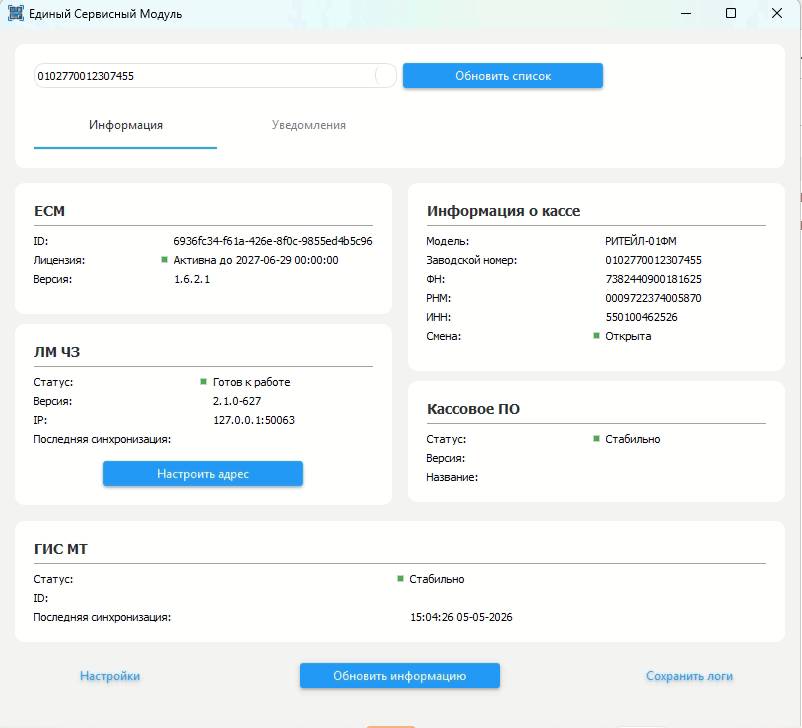The width and height of the screenshot is (802, 728).
Task: Click ГИС МТ status text Стабильно
Action: coord(437,579)
